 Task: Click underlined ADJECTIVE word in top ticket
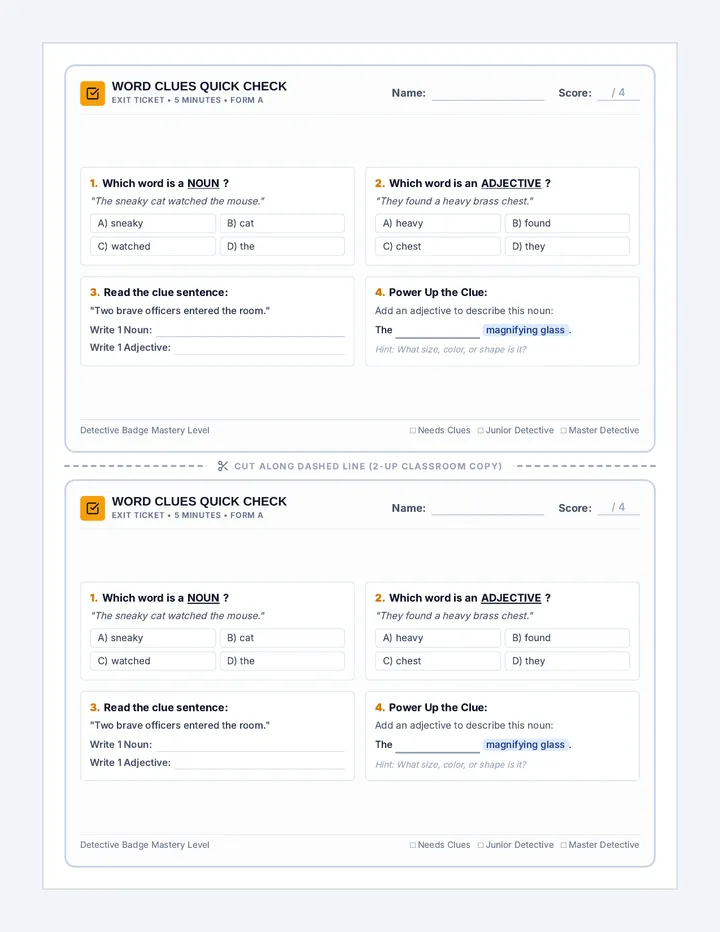[511, 184]
